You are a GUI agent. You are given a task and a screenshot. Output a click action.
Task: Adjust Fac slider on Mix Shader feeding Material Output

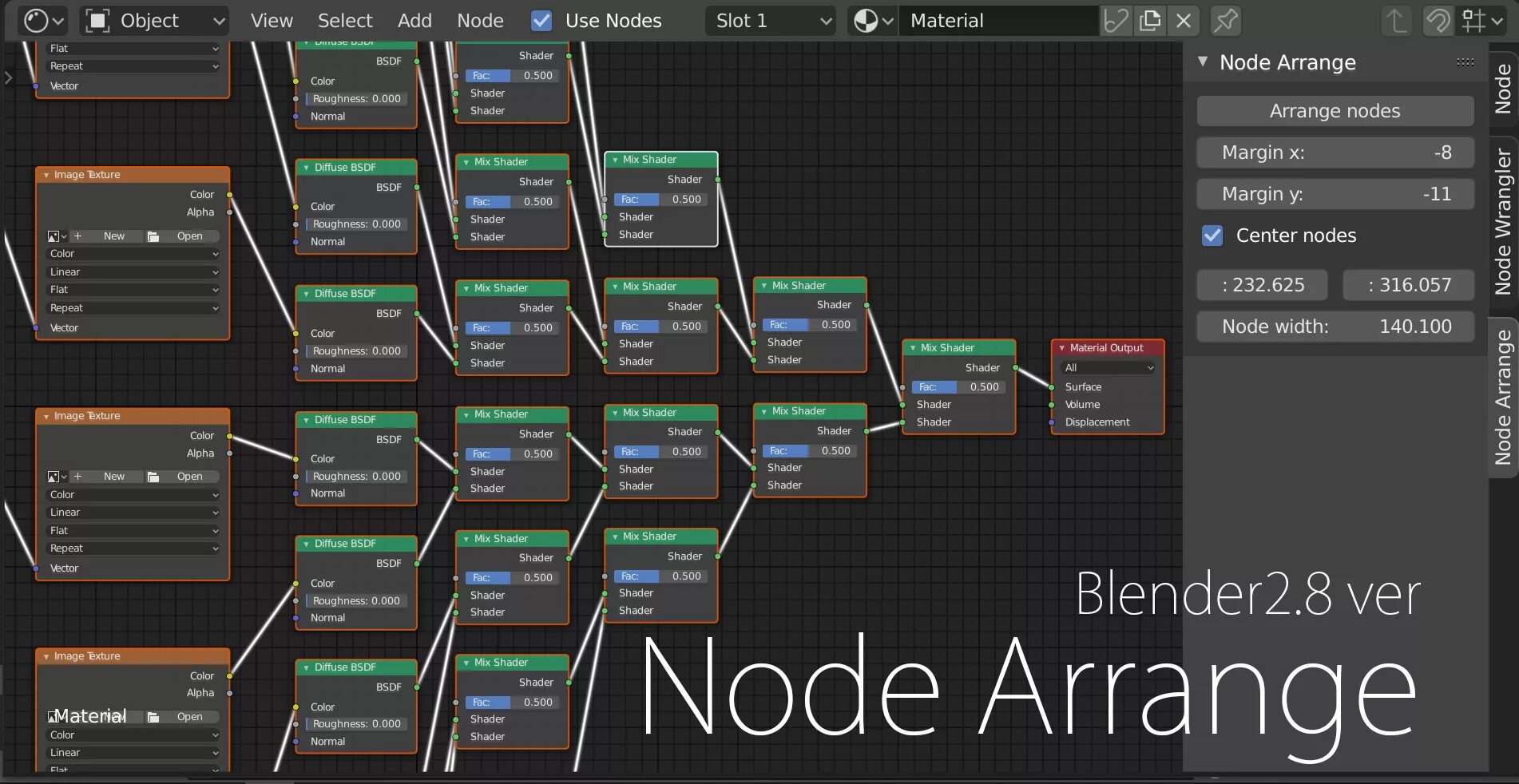coord(959,387)
